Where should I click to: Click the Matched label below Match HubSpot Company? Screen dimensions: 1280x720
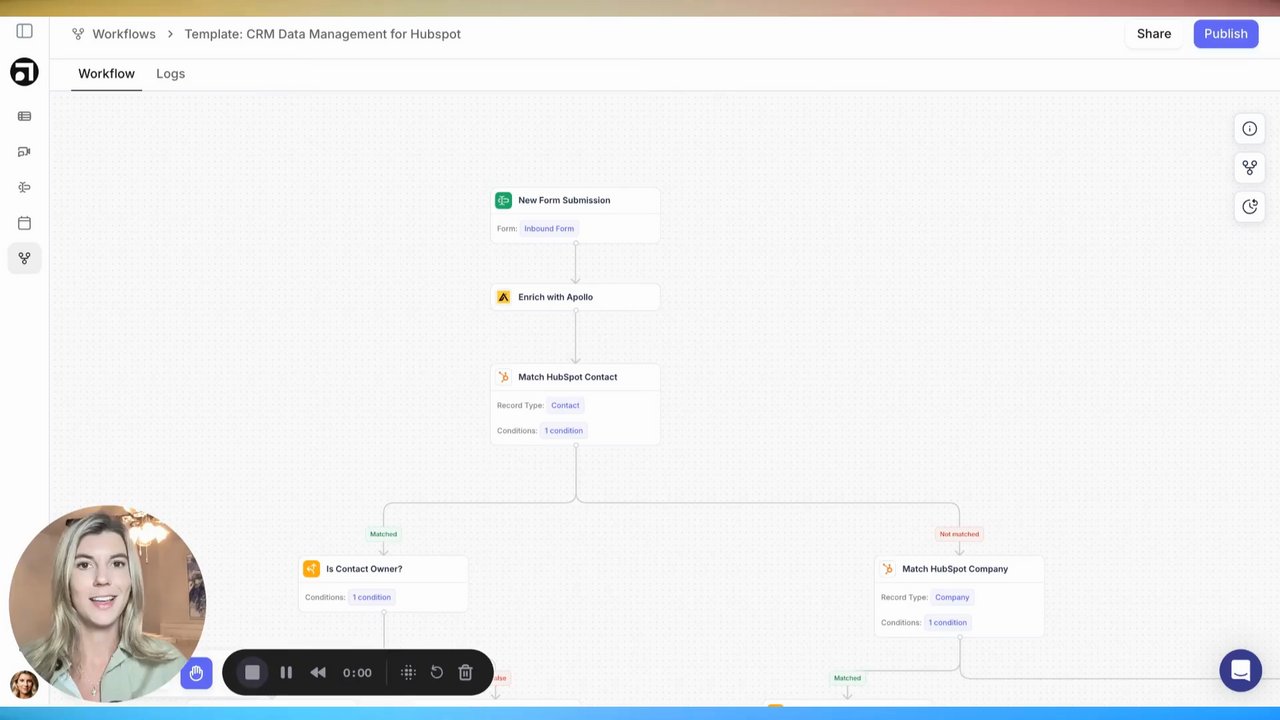coord(847,678)
